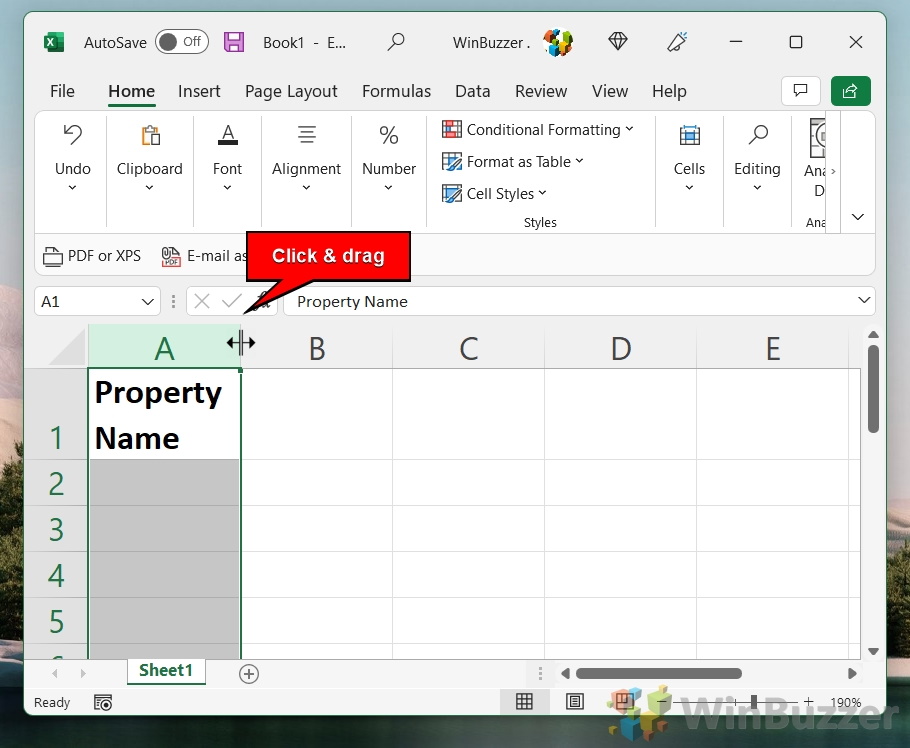Switch to the Formulas ribbon tab
910x748 pixels.
396,91
